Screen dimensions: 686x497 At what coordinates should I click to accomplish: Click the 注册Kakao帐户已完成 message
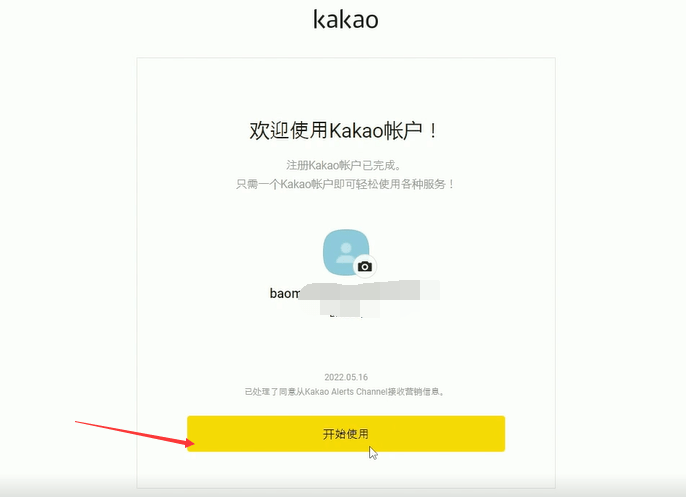point(344,165)
